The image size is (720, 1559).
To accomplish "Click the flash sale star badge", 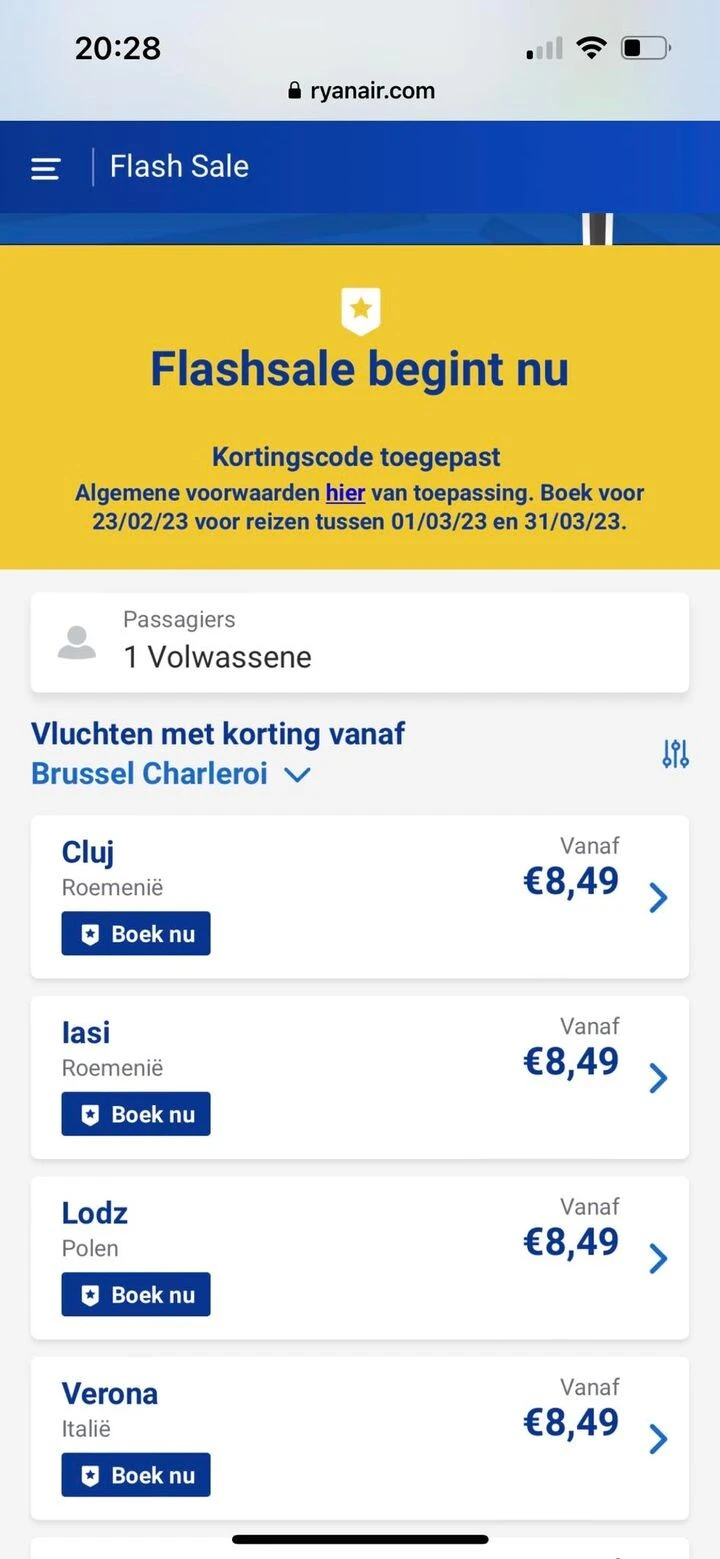I will 360,310.
